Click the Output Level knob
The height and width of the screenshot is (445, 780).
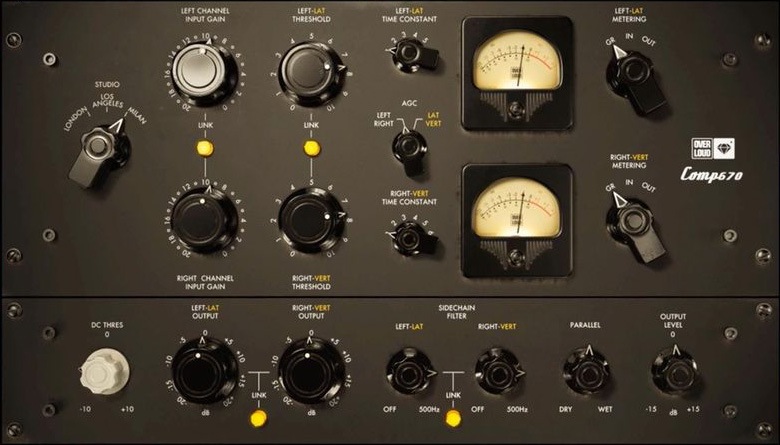click(675, 372)
